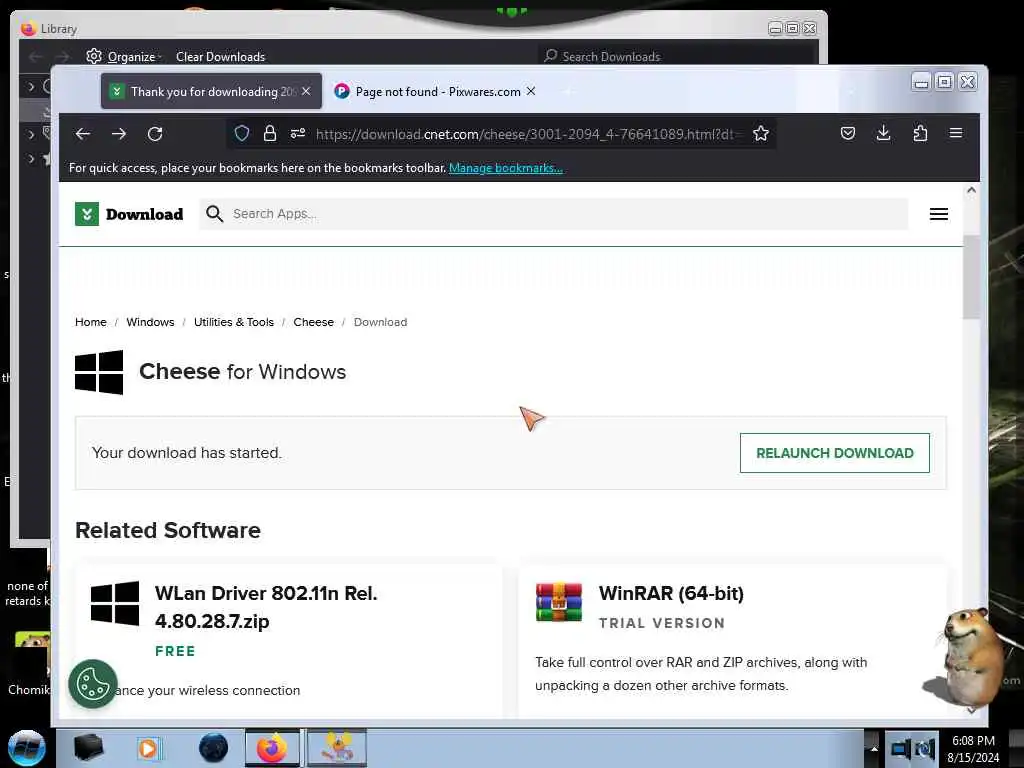Click 'Your download has started.' text

pyautogui.click(x=187, y=453)
